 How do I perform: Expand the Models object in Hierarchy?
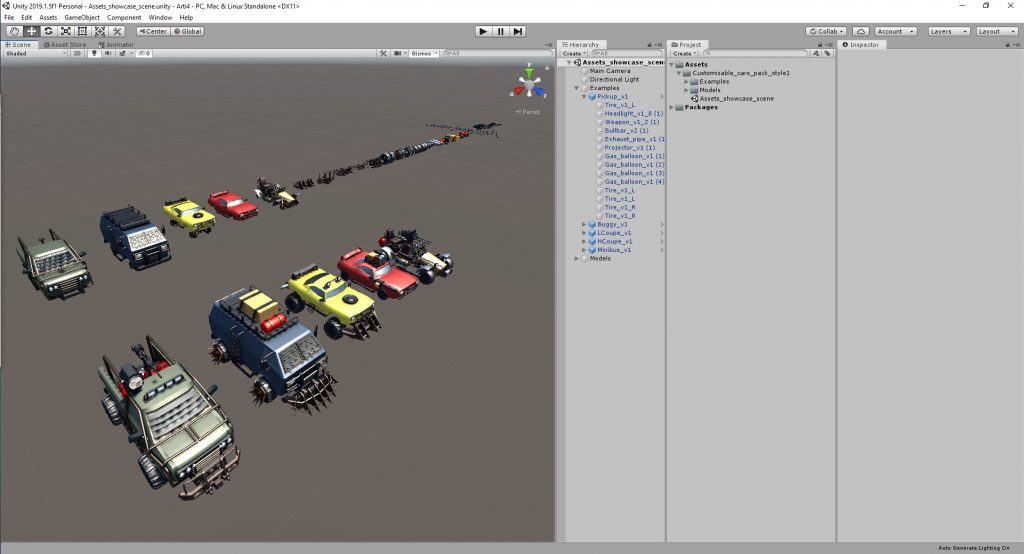pos(576,258)
